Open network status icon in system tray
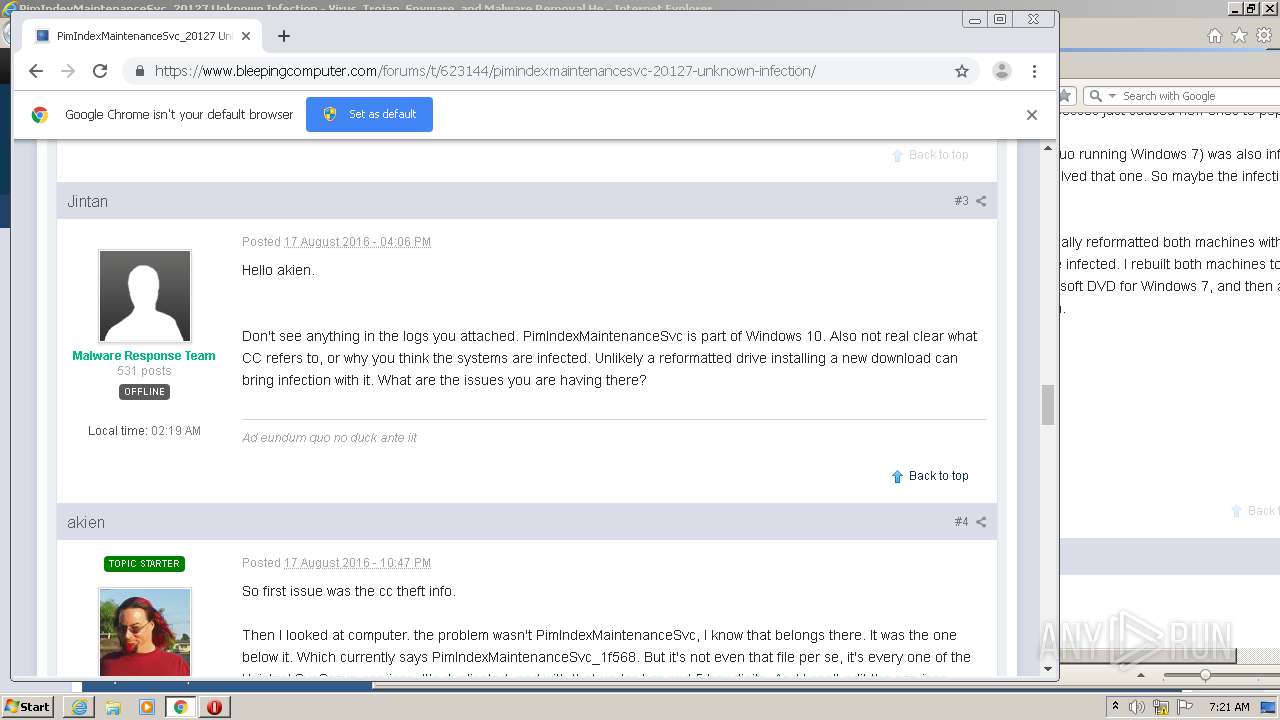The width and height of the screenshot is (1280, 720). (1161, 707)
